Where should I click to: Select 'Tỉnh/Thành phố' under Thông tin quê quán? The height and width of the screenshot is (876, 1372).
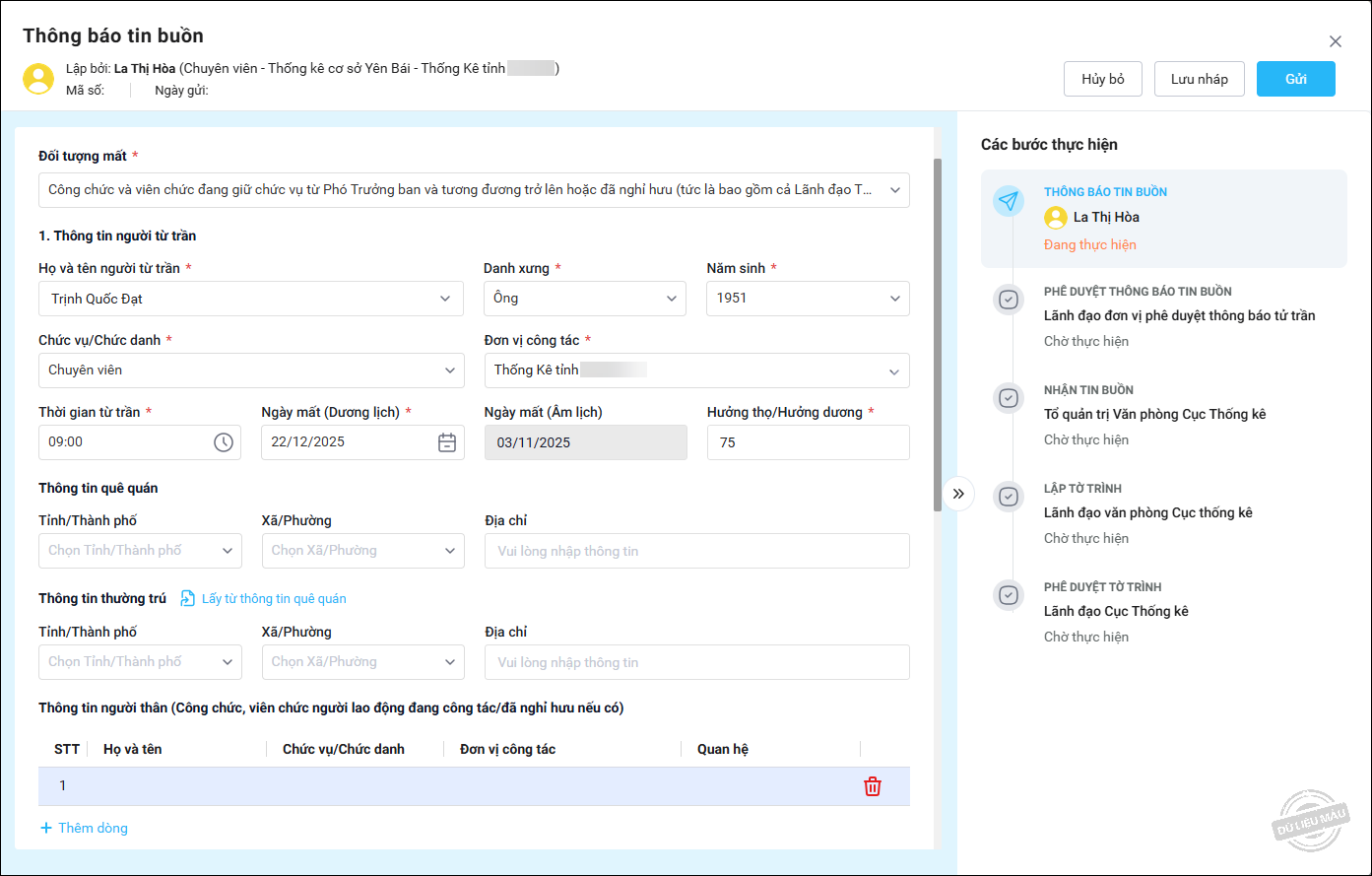click(x=140, y=551)
